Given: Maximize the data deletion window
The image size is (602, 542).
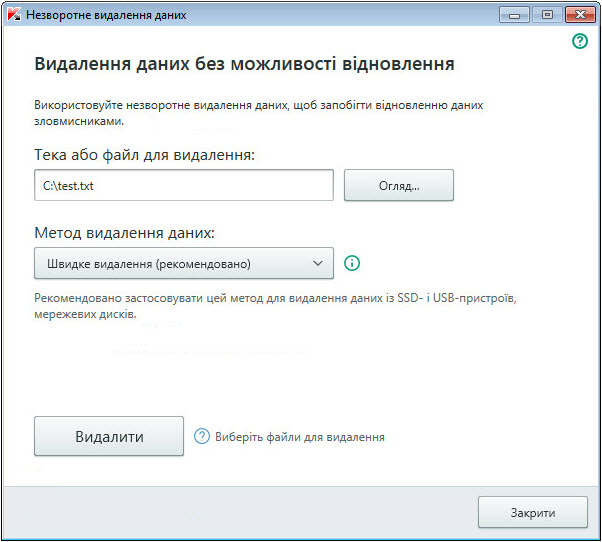Looking at the screenshot, I should [x=547, y=15].
